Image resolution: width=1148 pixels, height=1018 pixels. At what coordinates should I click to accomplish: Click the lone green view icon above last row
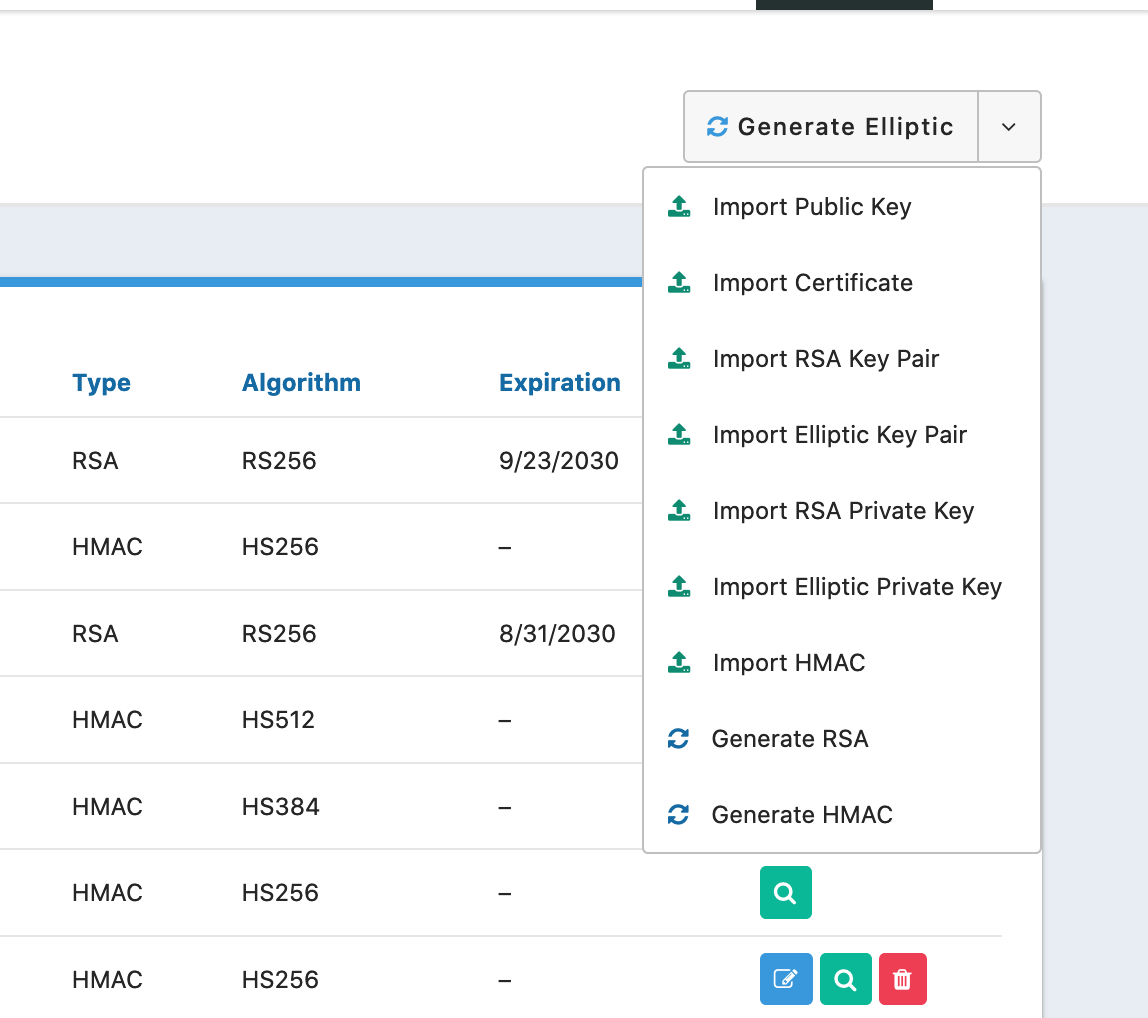(786, 892)
